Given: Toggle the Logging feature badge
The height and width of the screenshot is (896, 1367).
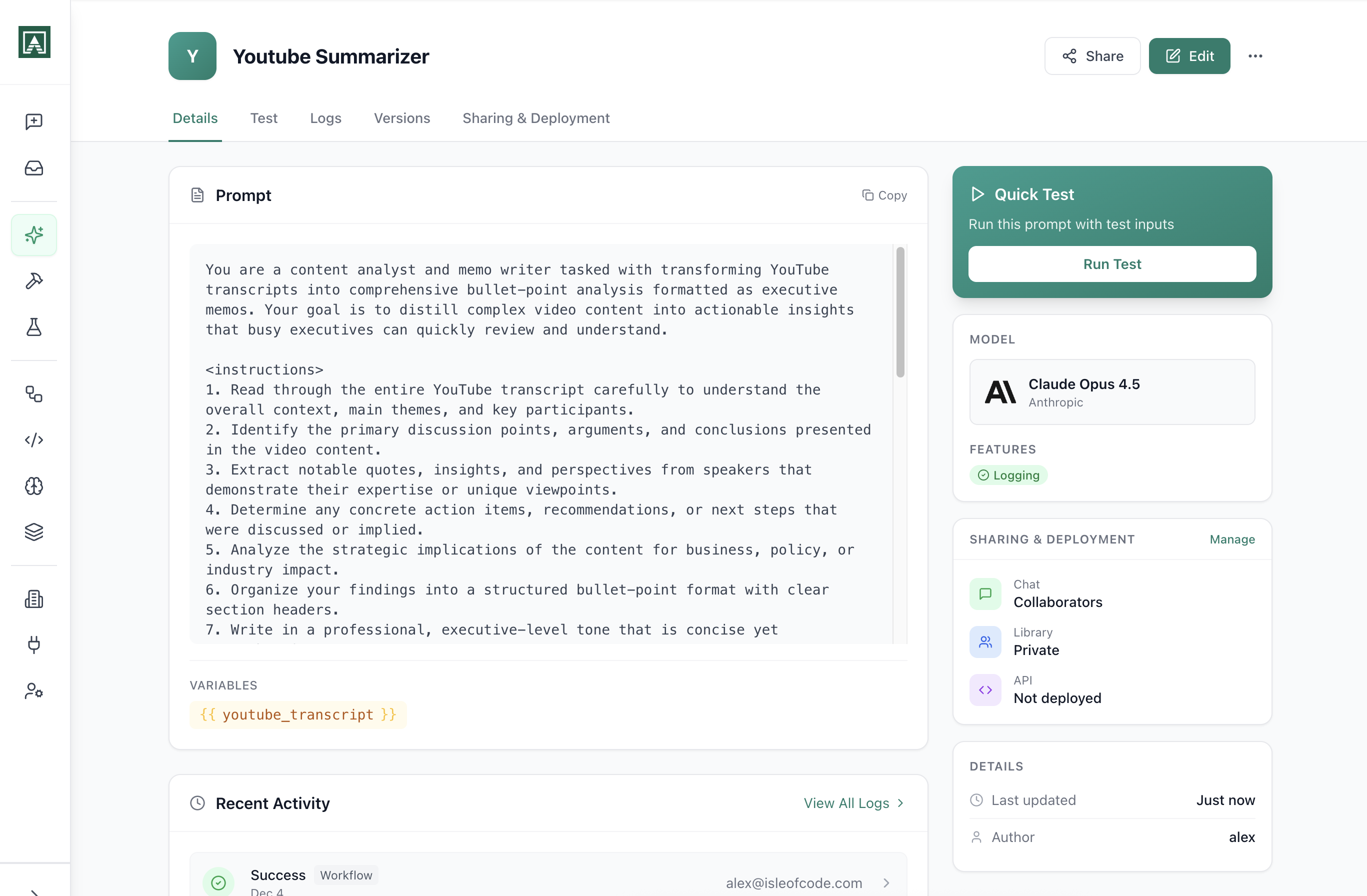Looking at the screenshot, I should tap(1008, 475).
